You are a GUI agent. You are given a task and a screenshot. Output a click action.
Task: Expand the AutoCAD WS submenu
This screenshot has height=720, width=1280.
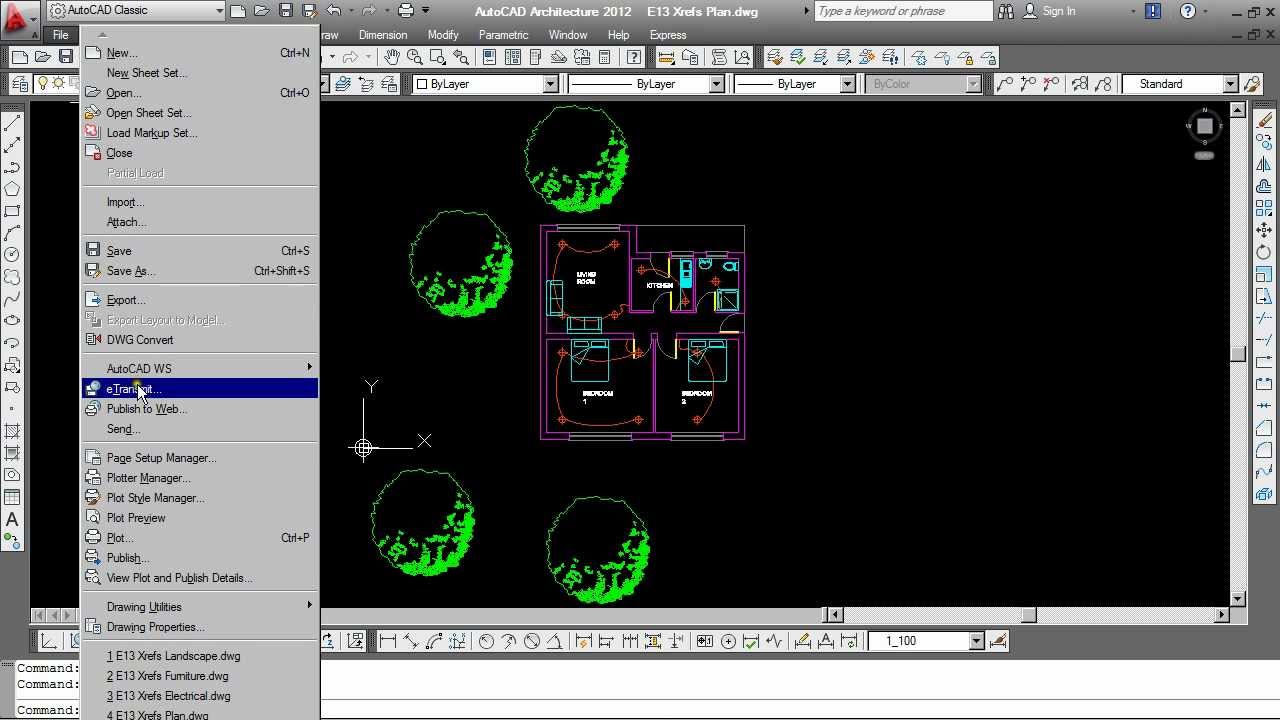coord(200,369)
